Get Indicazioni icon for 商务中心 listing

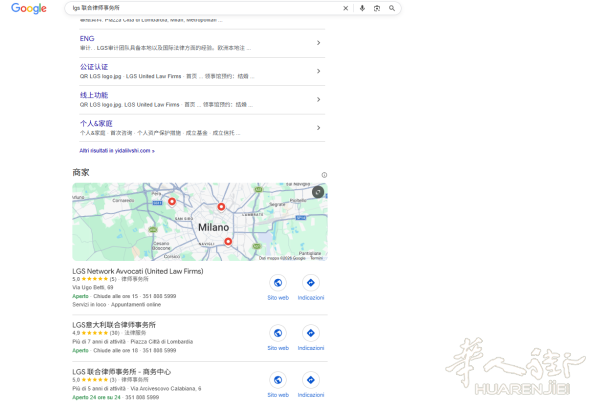tap(311, 380)
